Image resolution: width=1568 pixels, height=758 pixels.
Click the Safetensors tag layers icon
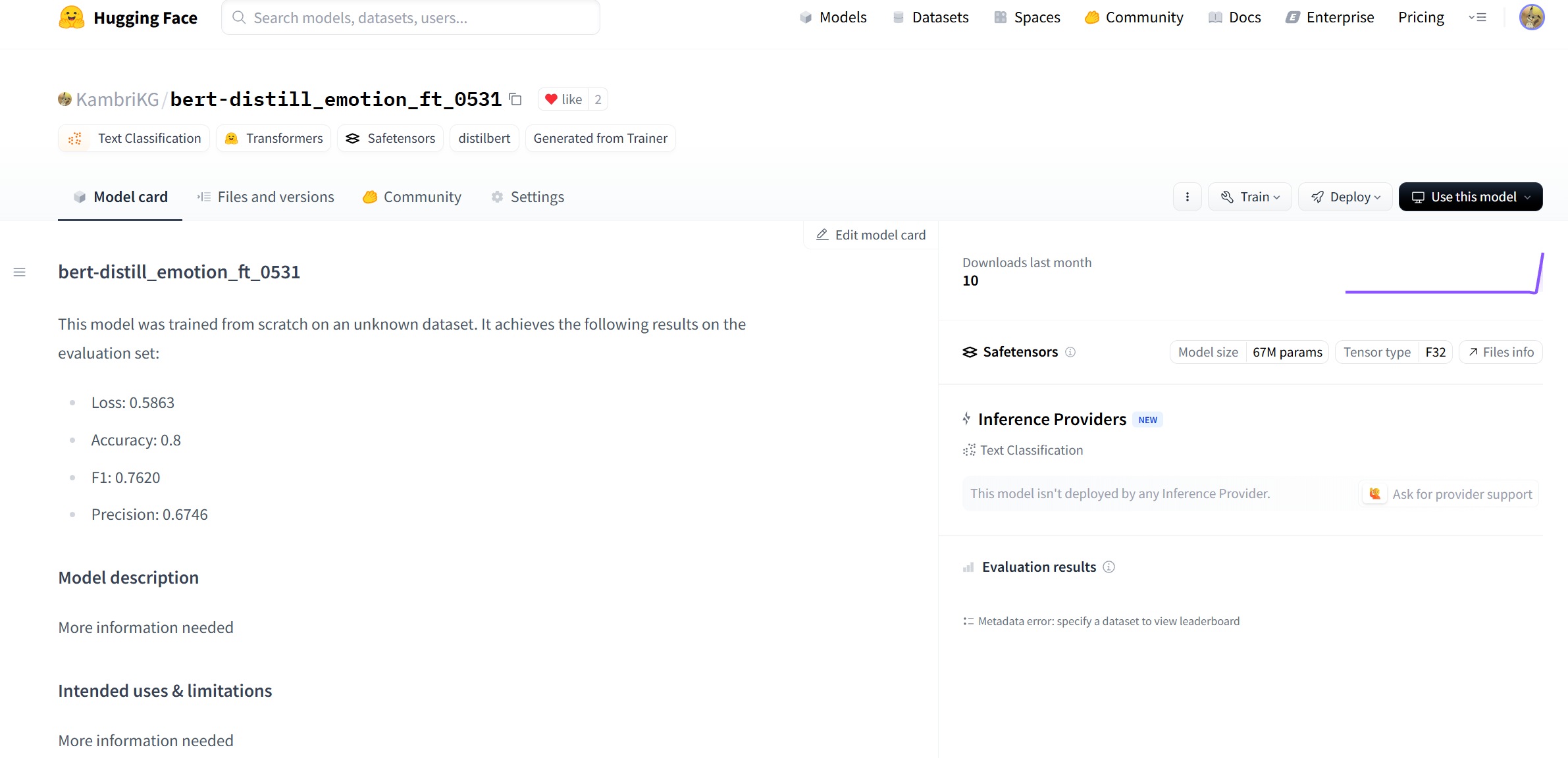coord(353,138)
